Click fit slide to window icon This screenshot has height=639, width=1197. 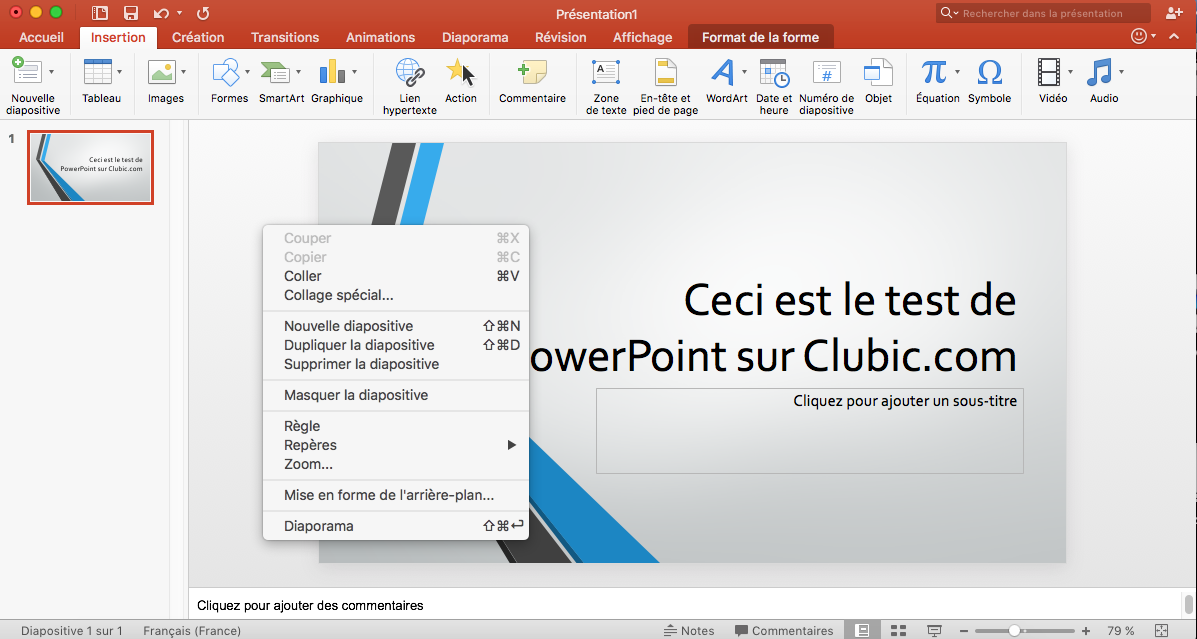(x=1162, y=631)
